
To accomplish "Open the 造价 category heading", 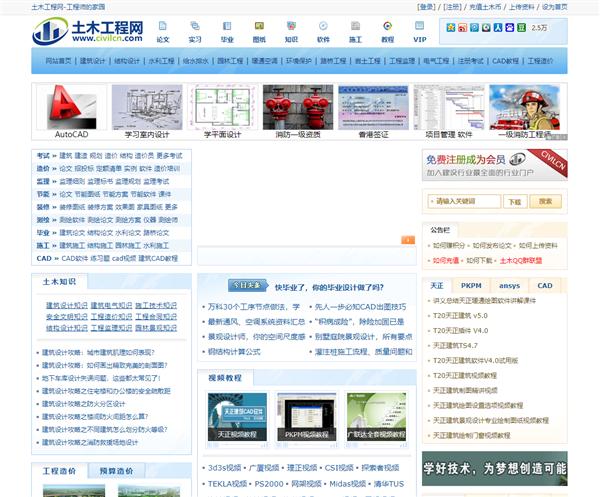I will coord(43,168).
